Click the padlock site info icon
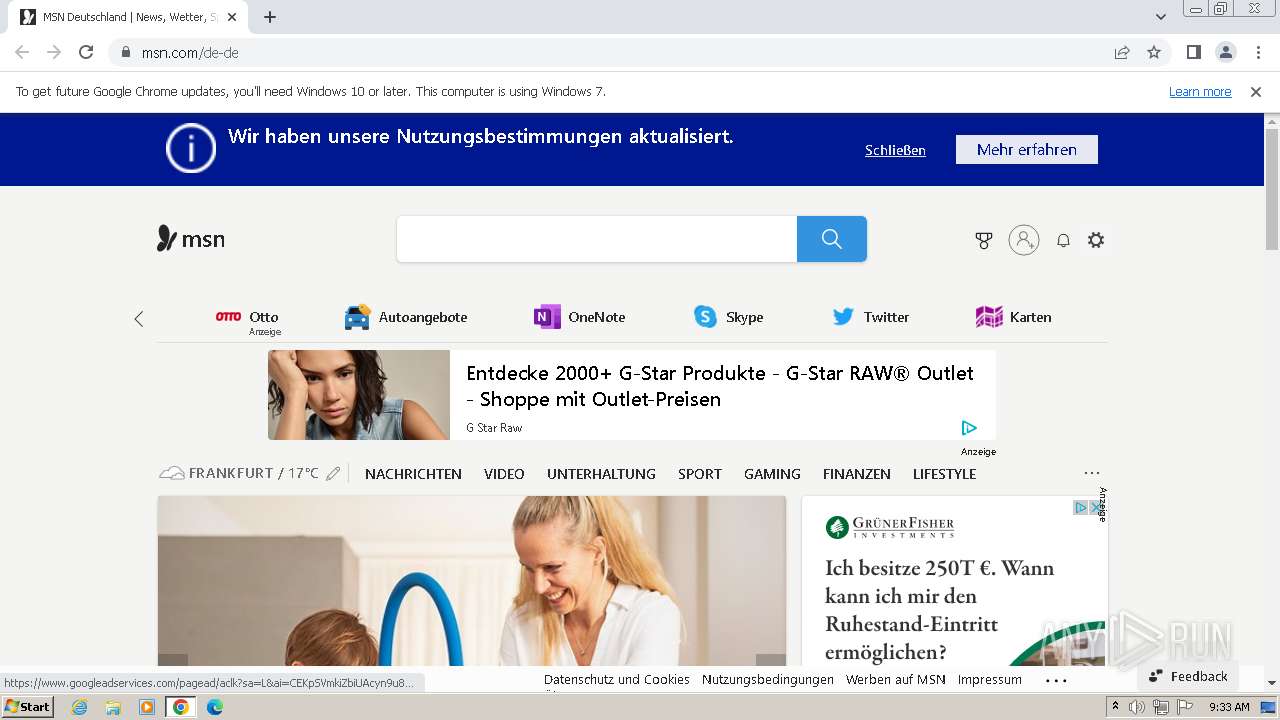 [x=126, y=52]
